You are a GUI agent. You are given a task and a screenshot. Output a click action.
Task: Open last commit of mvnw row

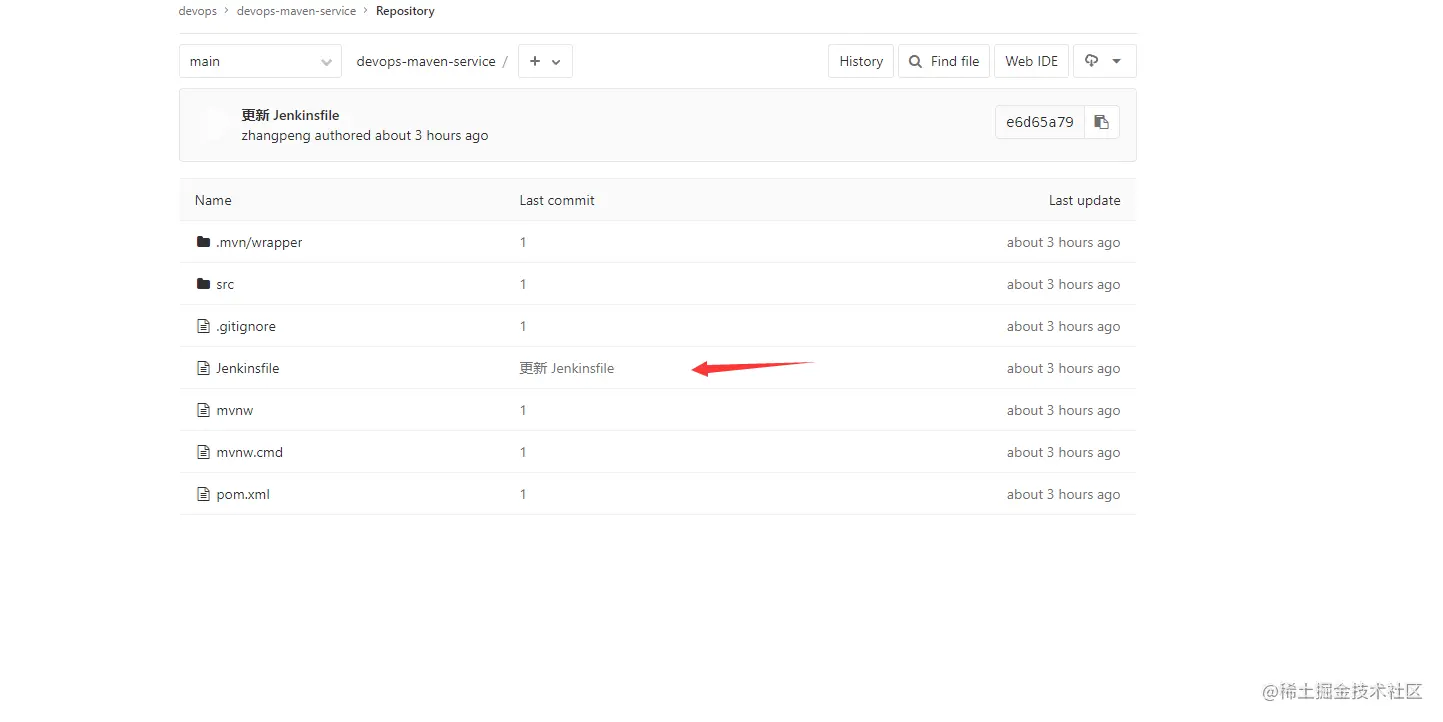coord(523,410)
